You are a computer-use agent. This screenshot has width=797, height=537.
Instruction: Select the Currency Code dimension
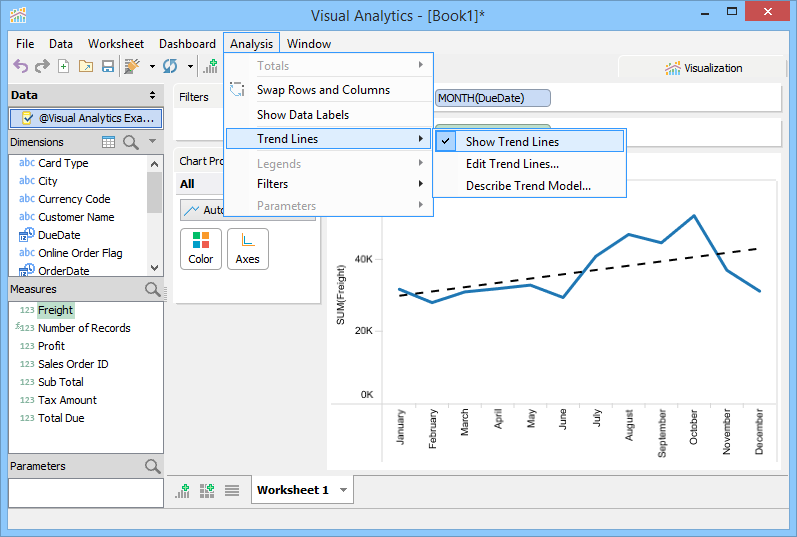(74, 199)
